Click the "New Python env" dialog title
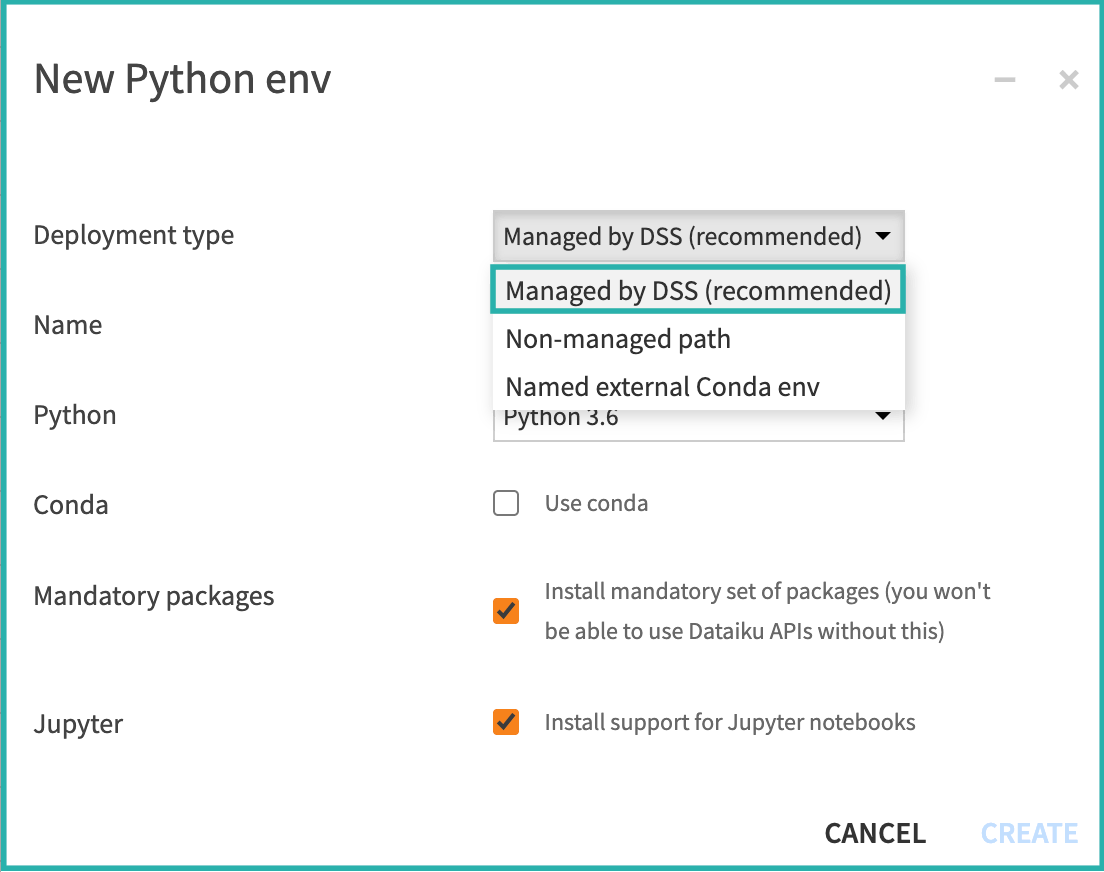The image size is (1104, 872). tap(182, 79)
